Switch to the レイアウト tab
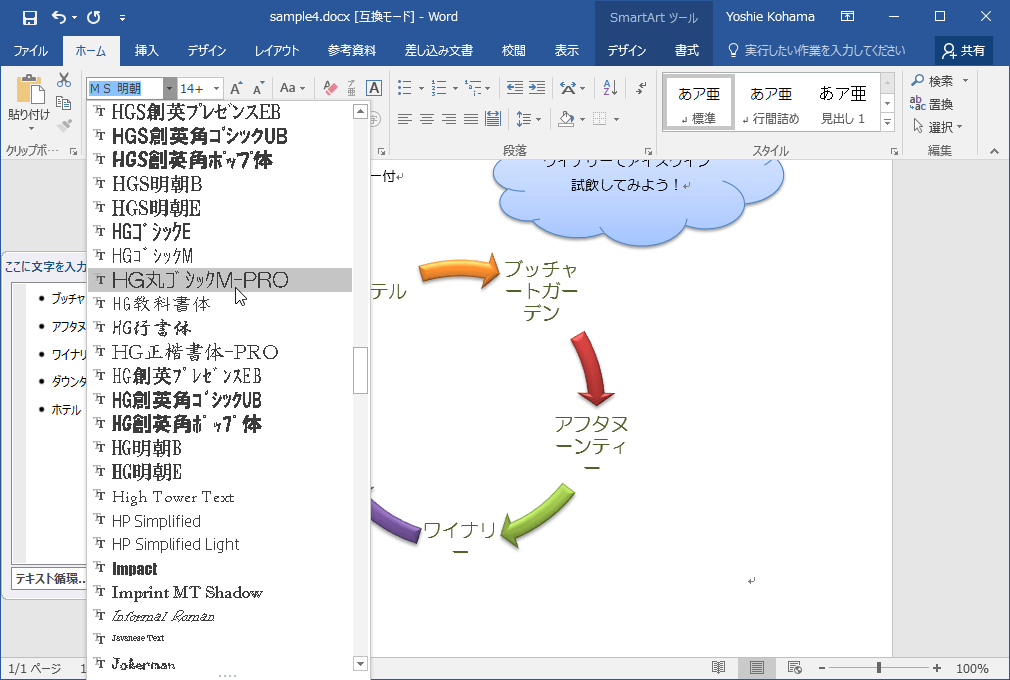Screen dimensions: 1010x680 [x=277, y=51]
